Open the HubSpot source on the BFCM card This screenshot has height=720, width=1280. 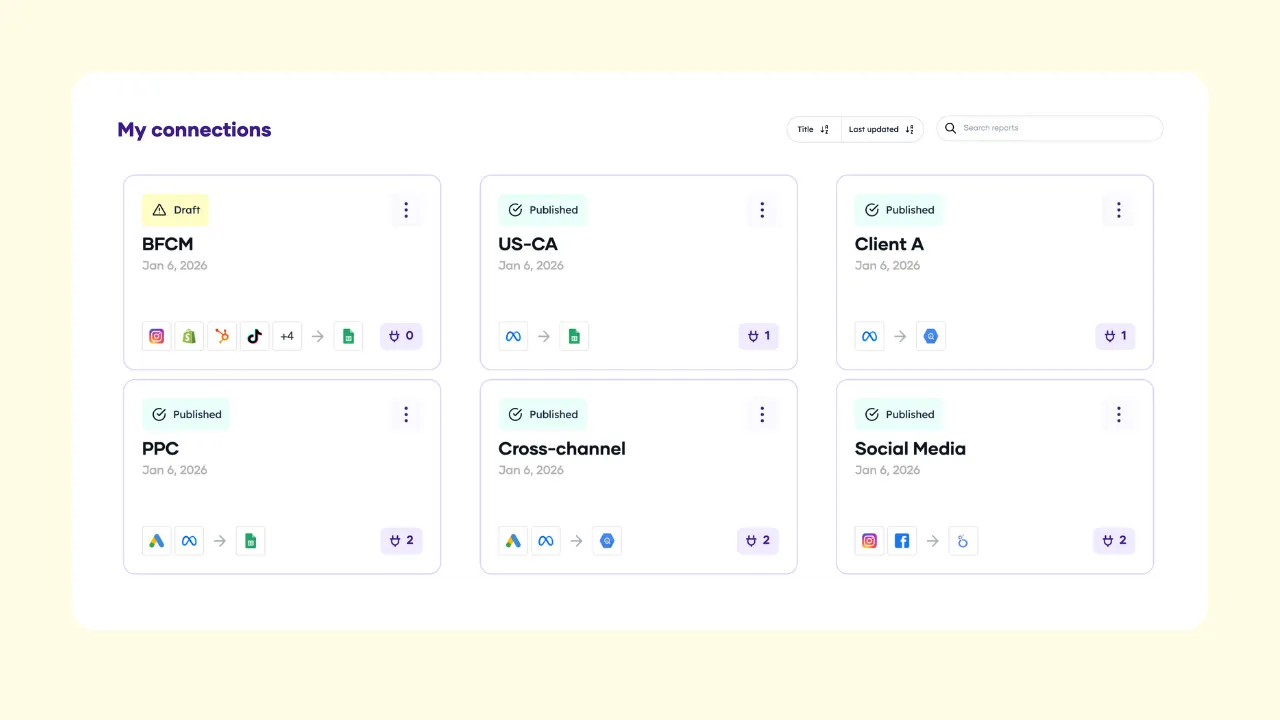click(x=221, y=336)
